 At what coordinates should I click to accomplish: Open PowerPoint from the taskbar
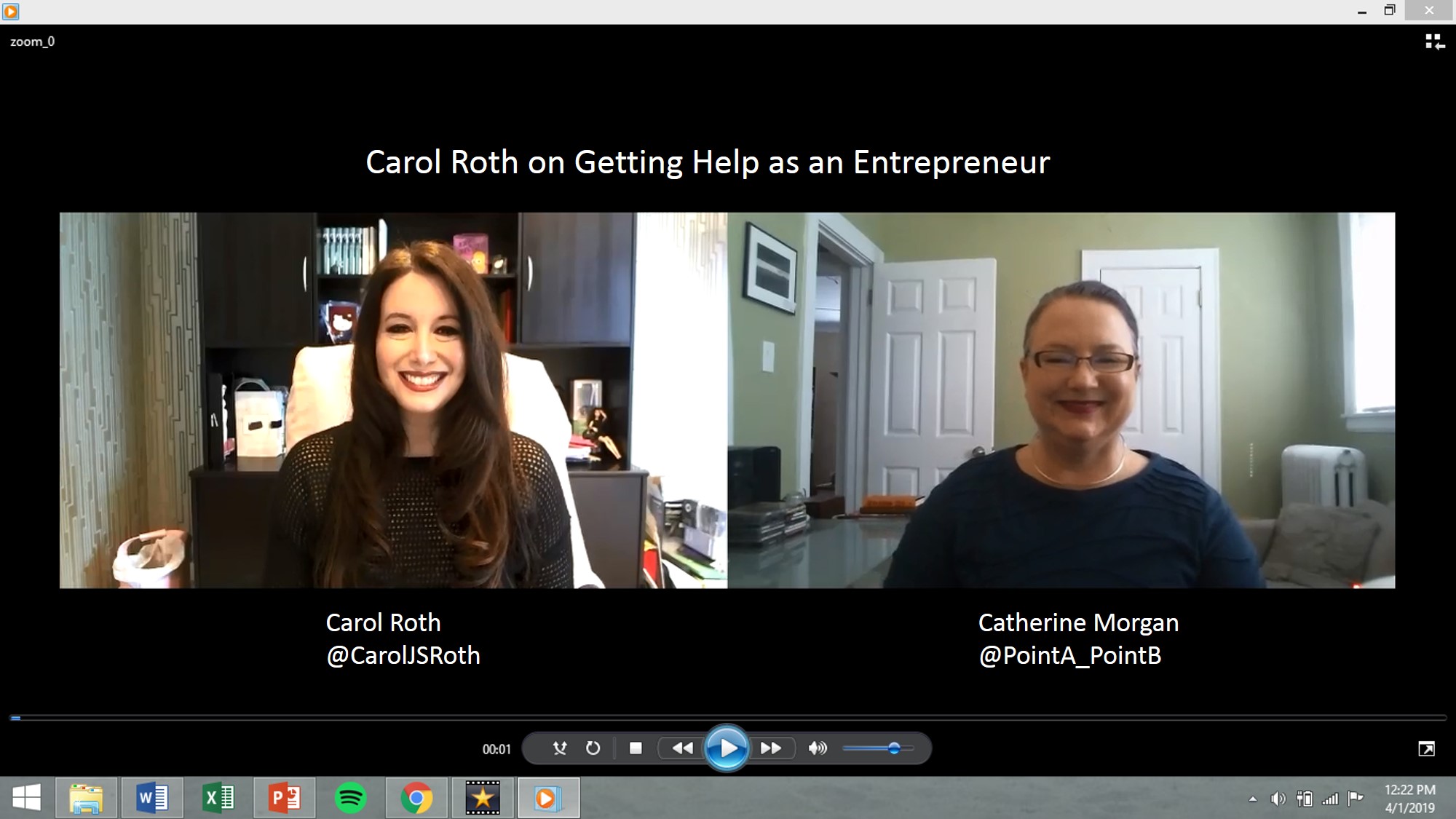click(x=285, y=798)
